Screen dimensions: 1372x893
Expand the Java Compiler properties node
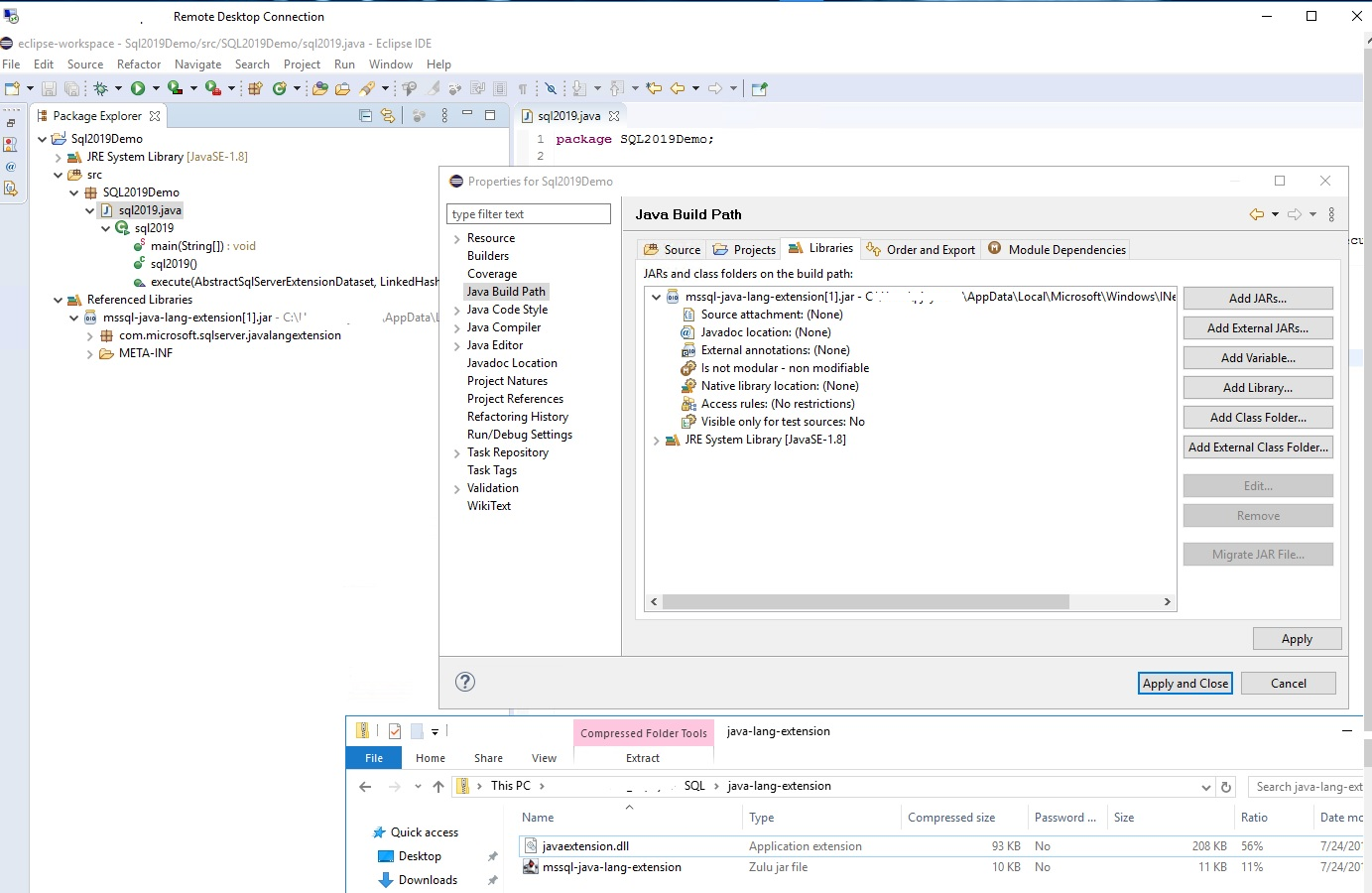pyautogui.click(x=456, y=327)
